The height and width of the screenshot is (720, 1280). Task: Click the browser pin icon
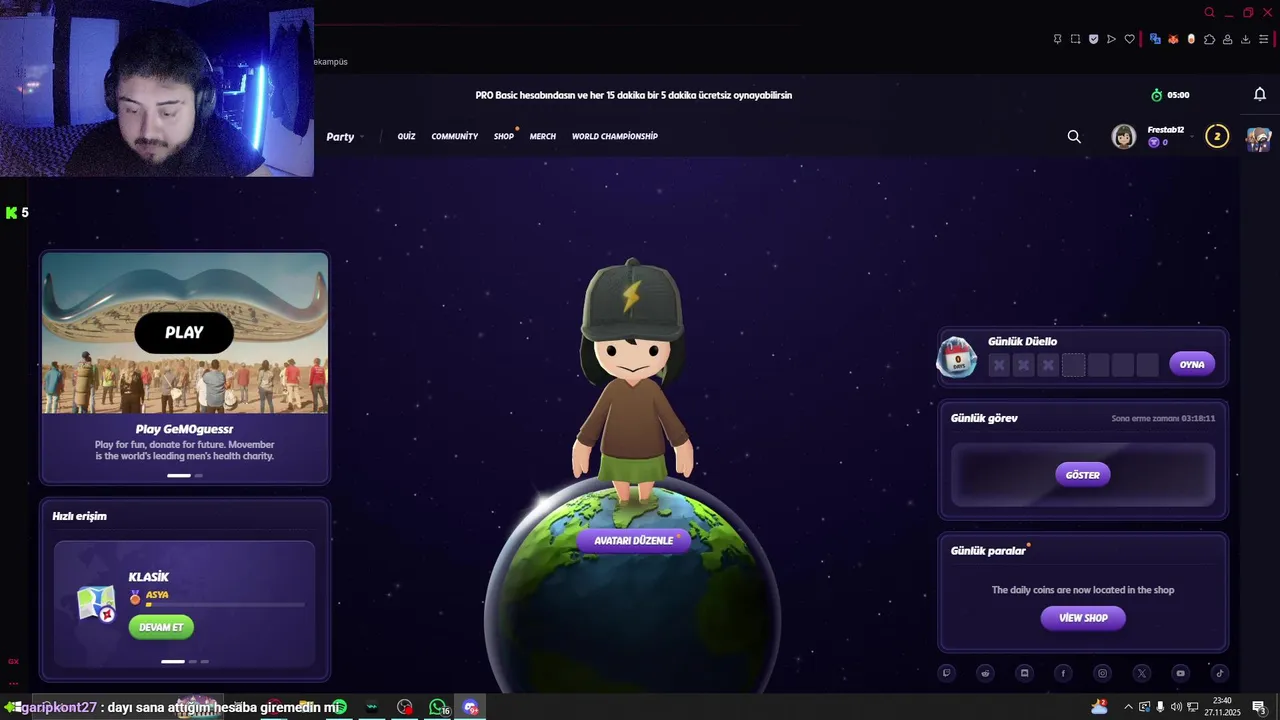coord(1057,39)
